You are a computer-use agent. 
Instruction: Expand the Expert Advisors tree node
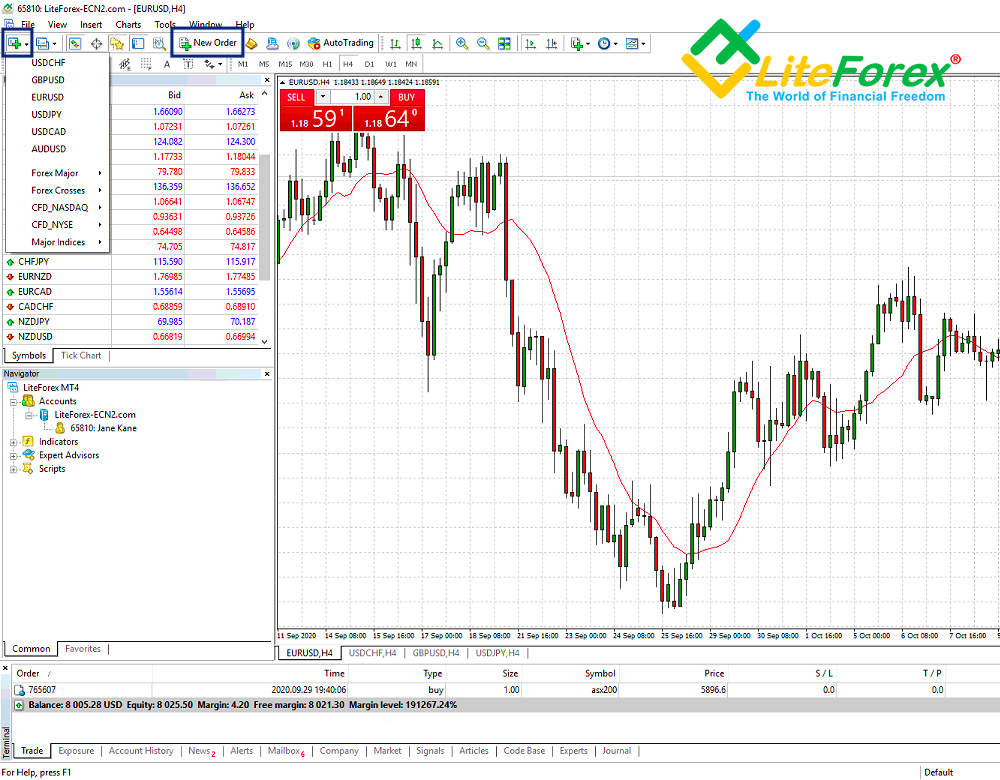pyautogui.click(x=13, y=455)
